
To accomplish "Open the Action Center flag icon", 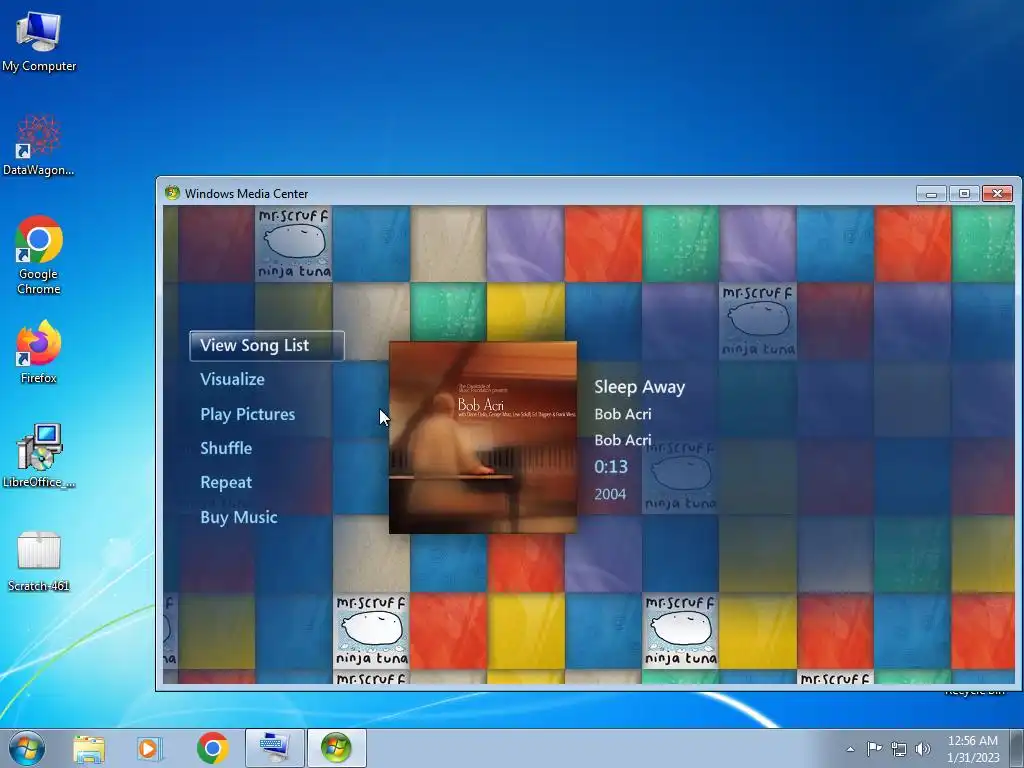I will tap(874, 748).
